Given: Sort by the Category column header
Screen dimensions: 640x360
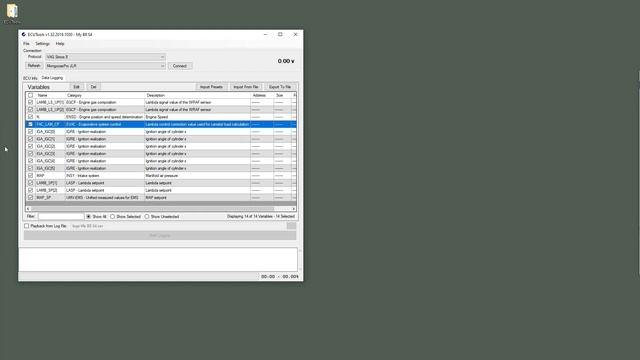Looking at the screenshot, I should coord(104,96).
